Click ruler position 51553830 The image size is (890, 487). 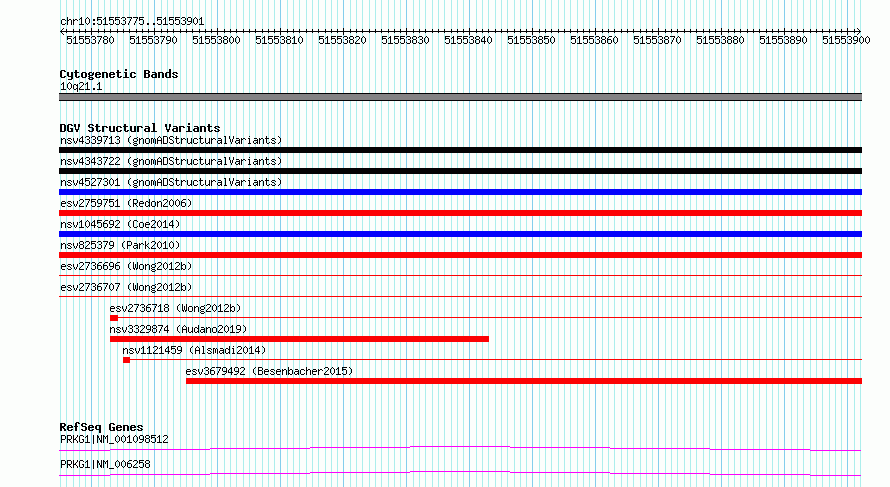tap(405, 40)
